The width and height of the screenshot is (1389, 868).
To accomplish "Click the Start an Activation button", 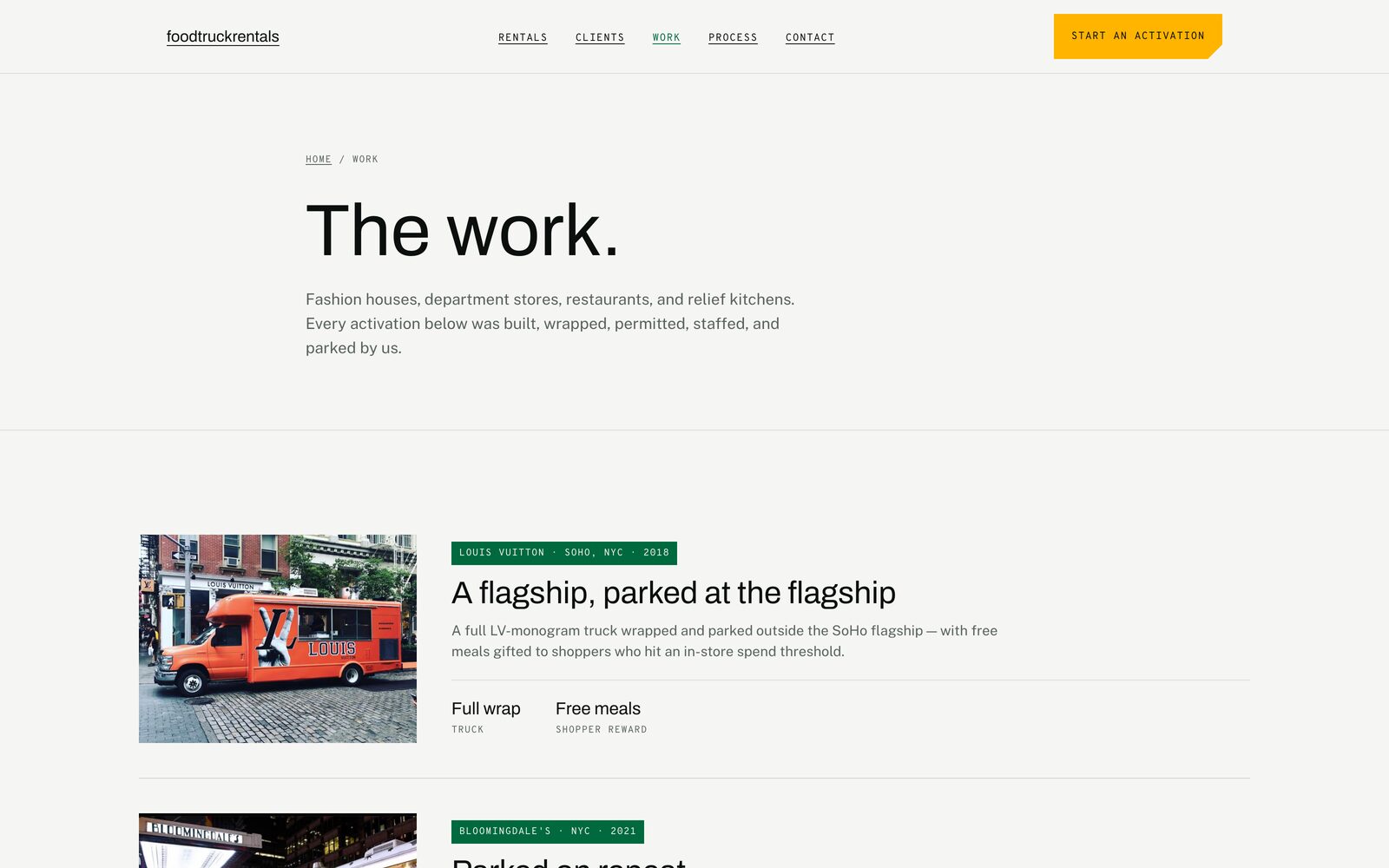I will tap(1138, 36).
